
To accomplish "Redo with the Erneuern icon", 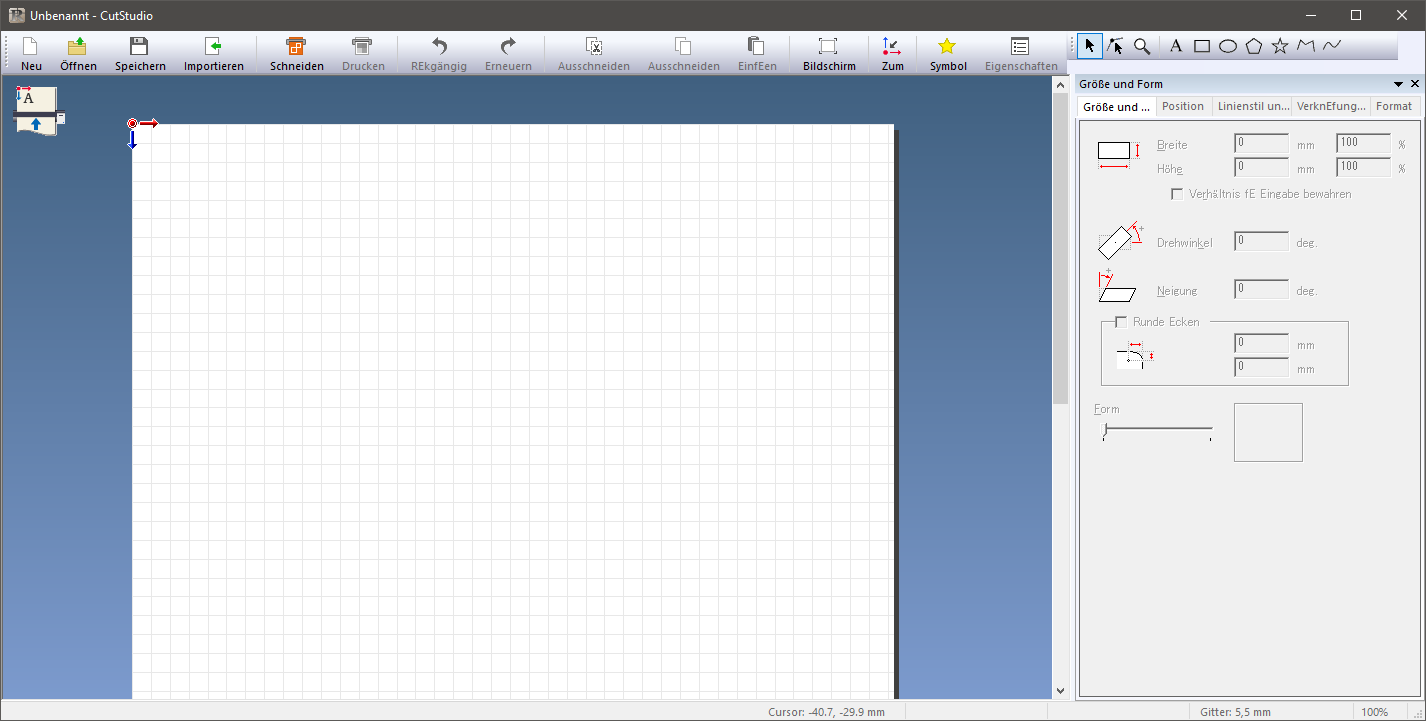I will (508, 46).
